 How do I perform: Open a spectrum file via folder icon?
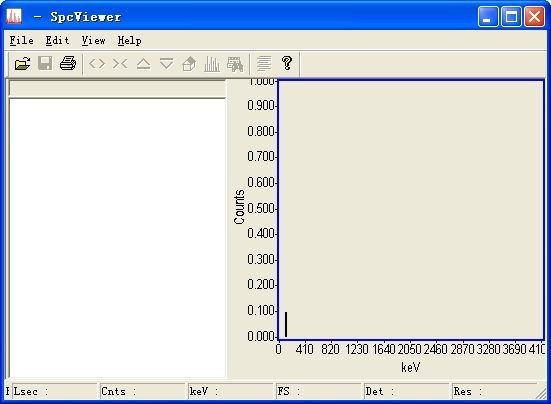22,64
